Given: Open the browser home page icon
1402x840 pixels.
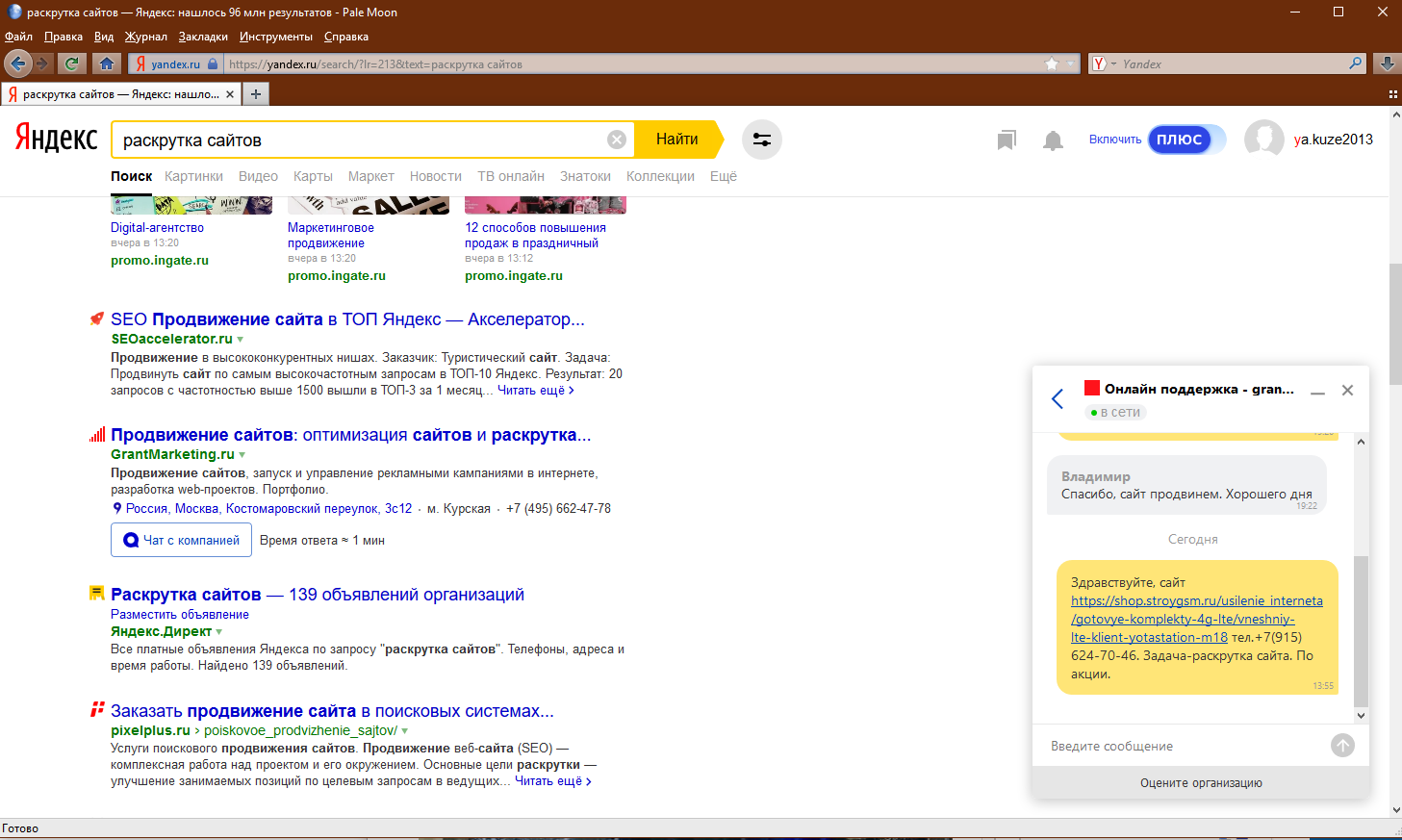Looking at the screenshot, I should [106, 64].
